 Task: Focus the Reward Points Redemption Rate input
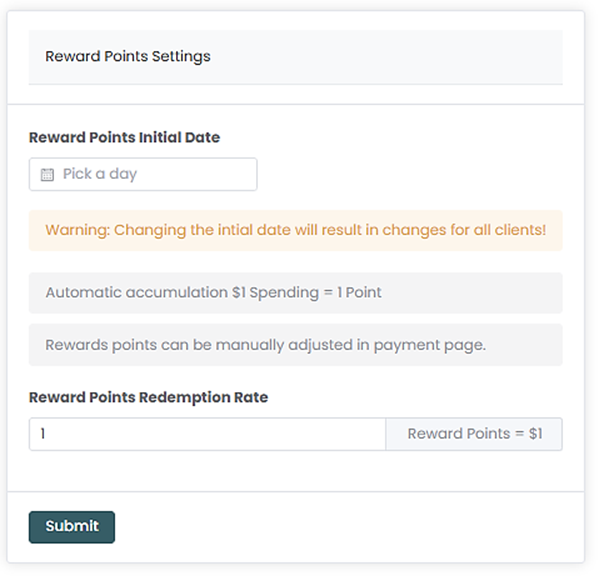[207, 434]
